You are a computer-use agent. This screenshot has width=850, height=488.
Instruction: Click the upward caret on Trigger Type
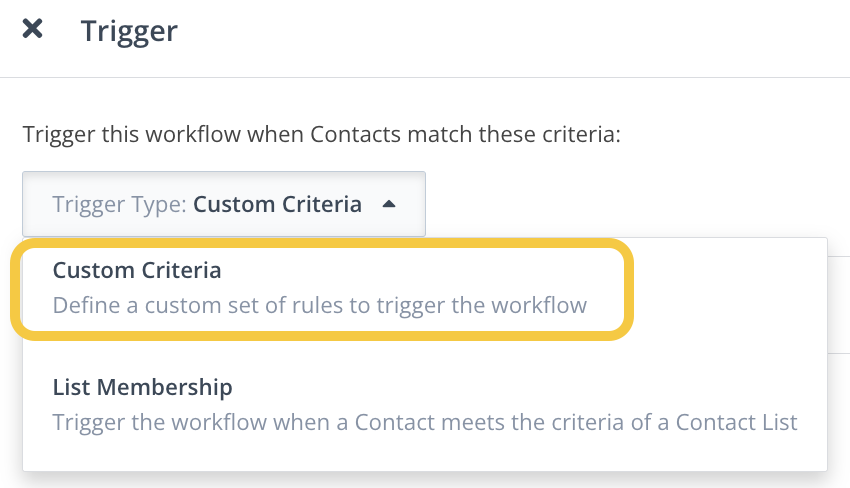389,204
